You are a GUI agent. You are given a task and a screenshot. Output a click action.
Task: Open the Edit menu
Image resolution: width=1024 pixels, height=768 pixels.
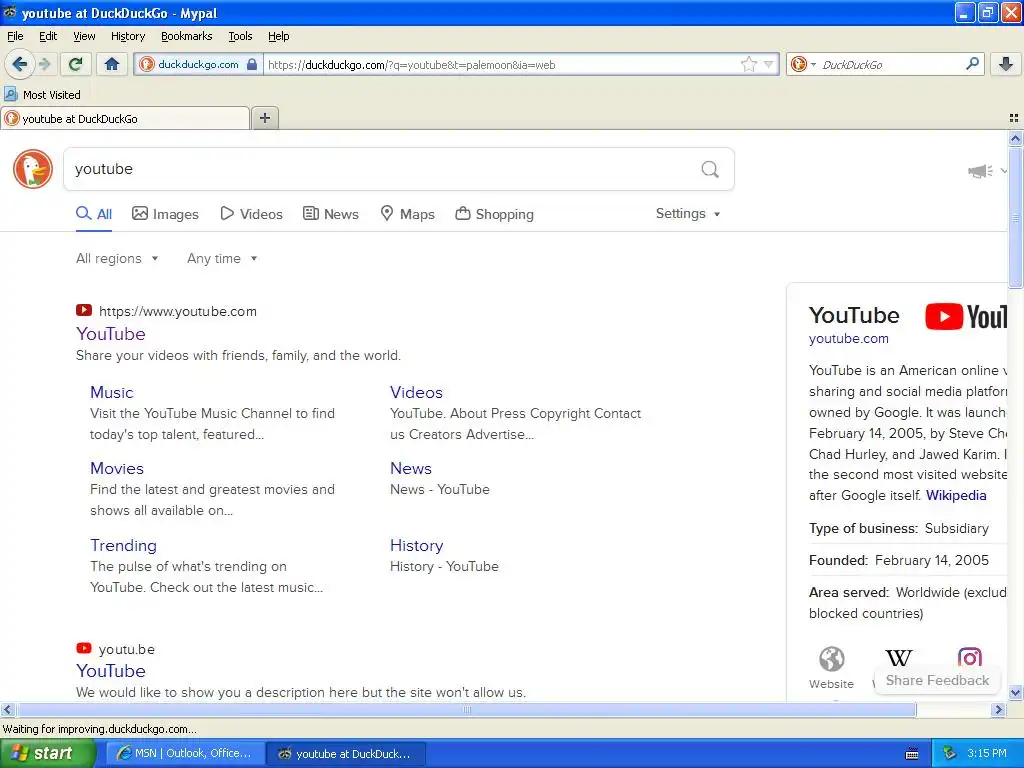(48, 36)
